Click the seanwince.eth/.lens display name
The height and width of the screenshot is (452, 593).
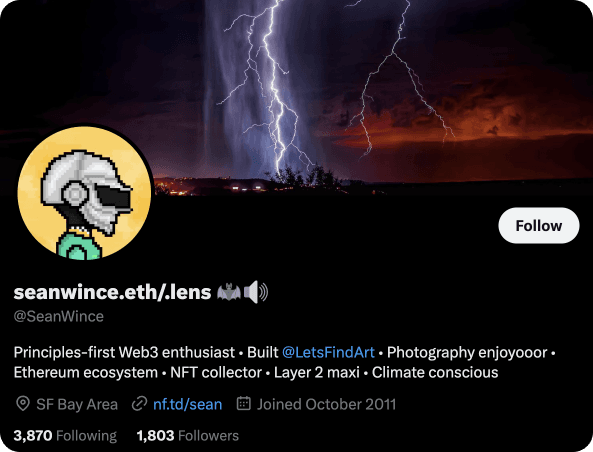coord(112,292)
